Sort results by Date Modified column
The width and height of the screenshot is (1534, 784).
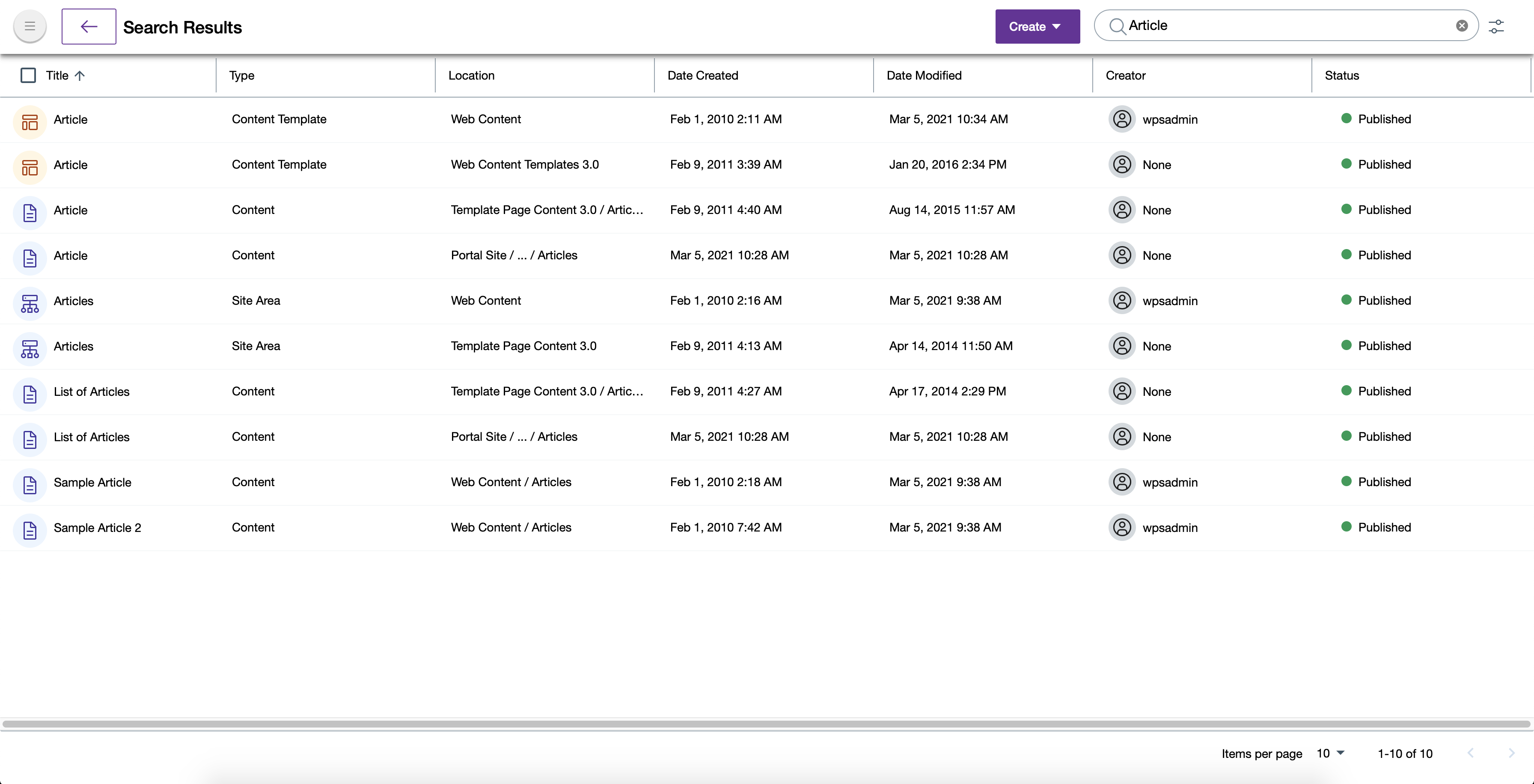924,76
